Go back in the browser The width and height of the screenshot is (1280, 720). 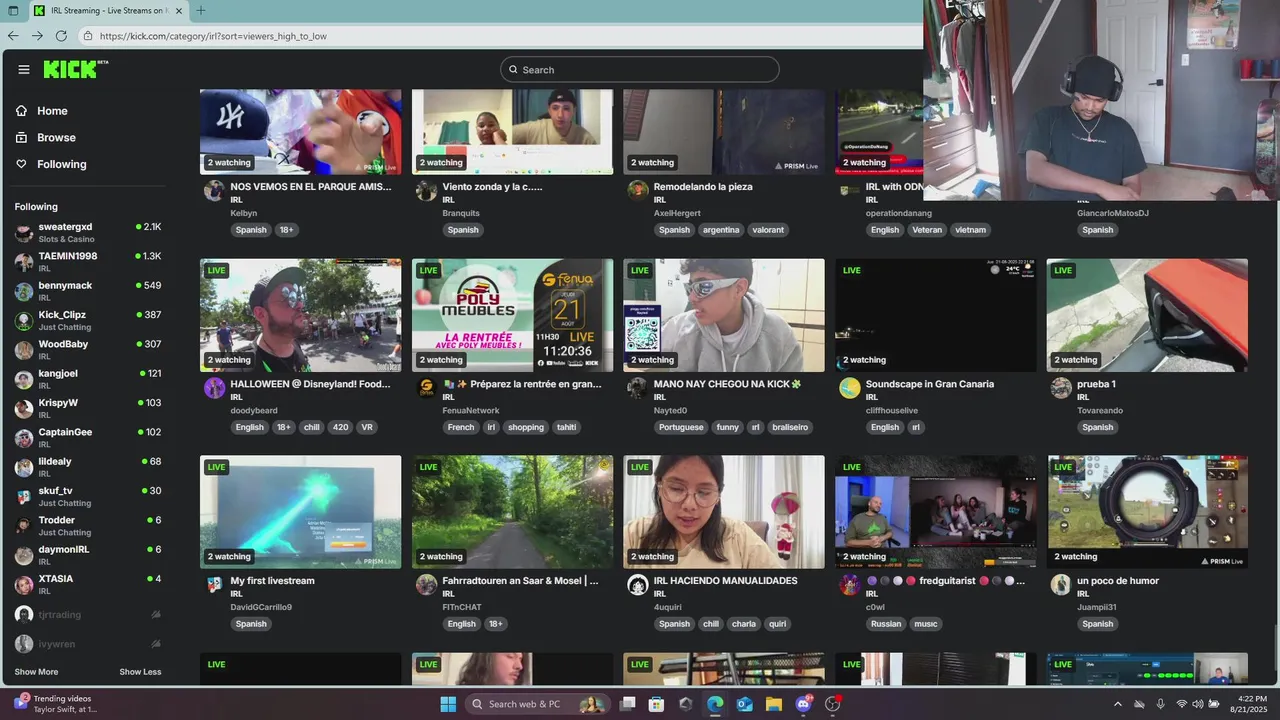[x=13, y=36]
